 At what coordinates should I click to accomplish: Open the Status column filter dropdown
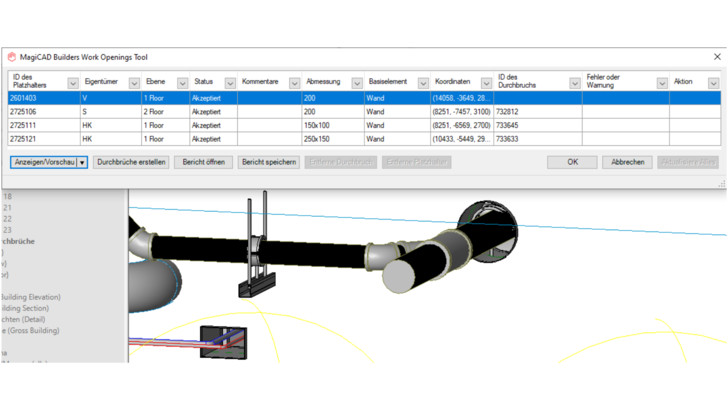[x=230, y=84]
